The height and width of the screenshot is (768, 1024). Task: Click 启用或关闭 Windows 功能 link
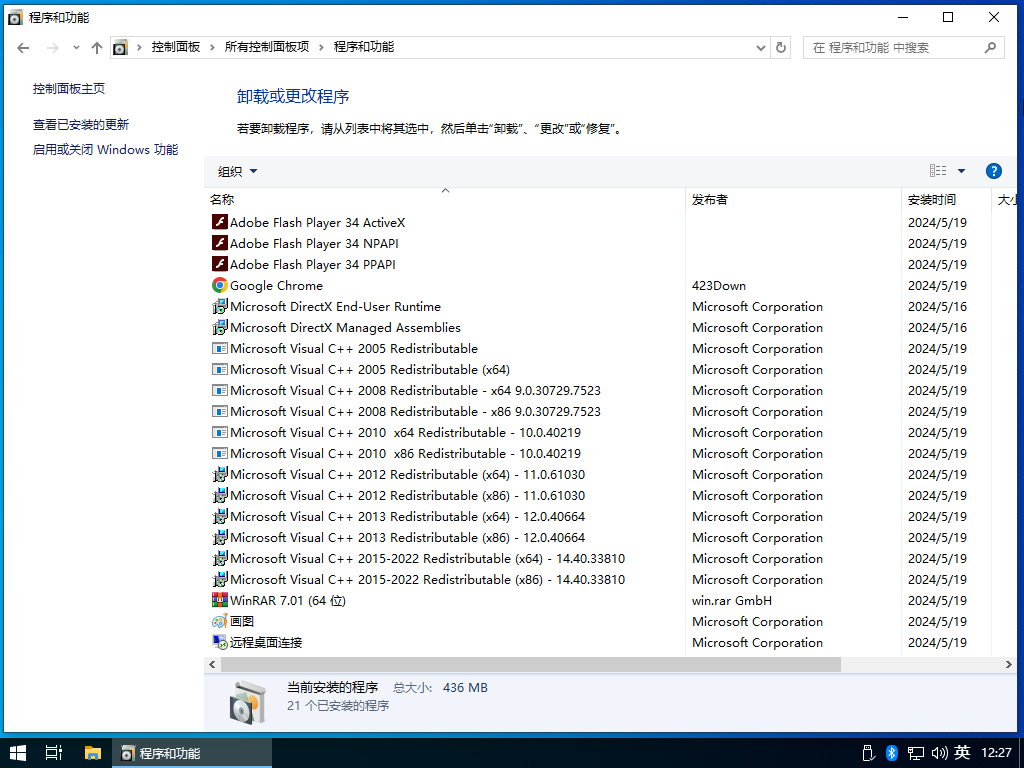105,150
